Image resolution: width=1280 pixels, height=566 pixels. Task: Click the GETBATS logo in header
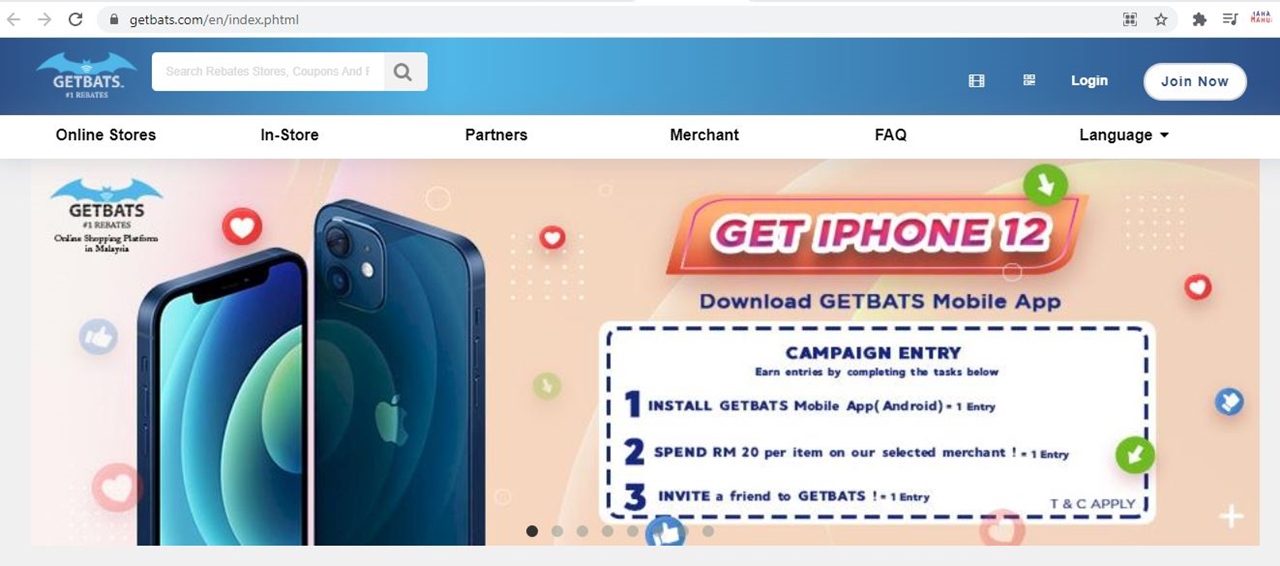(87, 75)
